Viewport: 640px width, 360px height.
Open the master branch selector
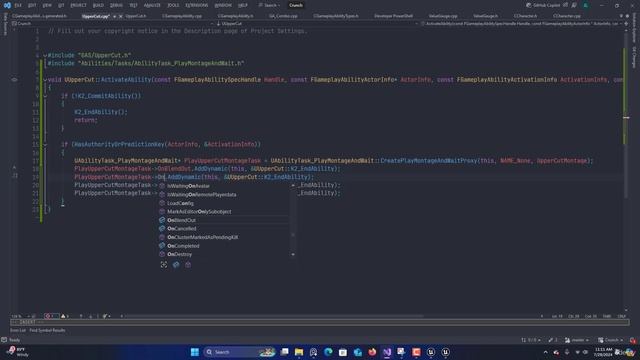[x=577, y=340]
